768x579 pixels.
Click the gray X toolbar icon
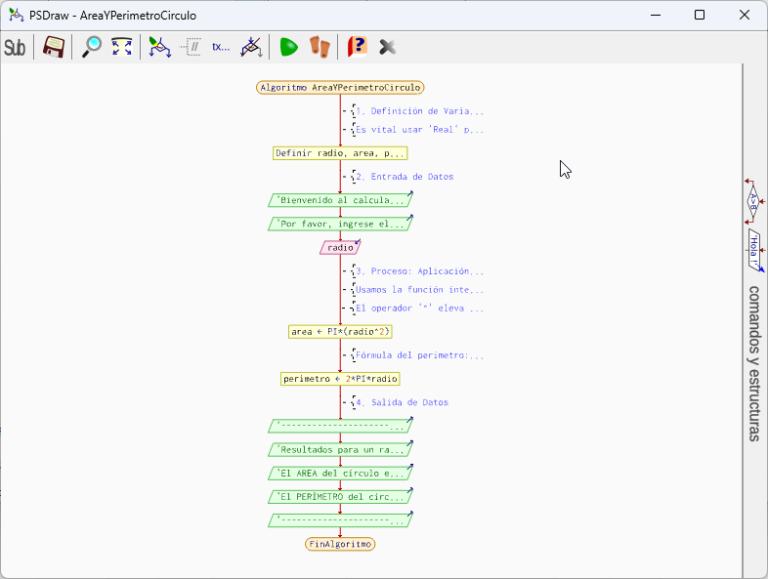[388, 47]
